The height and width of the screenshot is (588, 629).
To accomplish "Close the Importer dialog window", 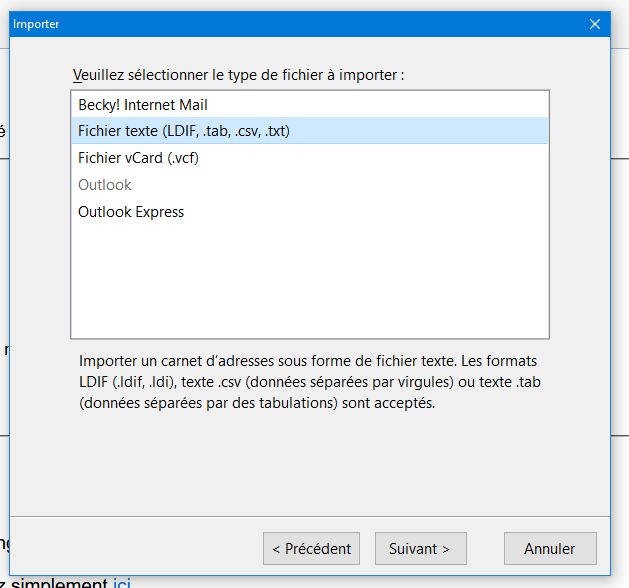I will tap(595, 24).
